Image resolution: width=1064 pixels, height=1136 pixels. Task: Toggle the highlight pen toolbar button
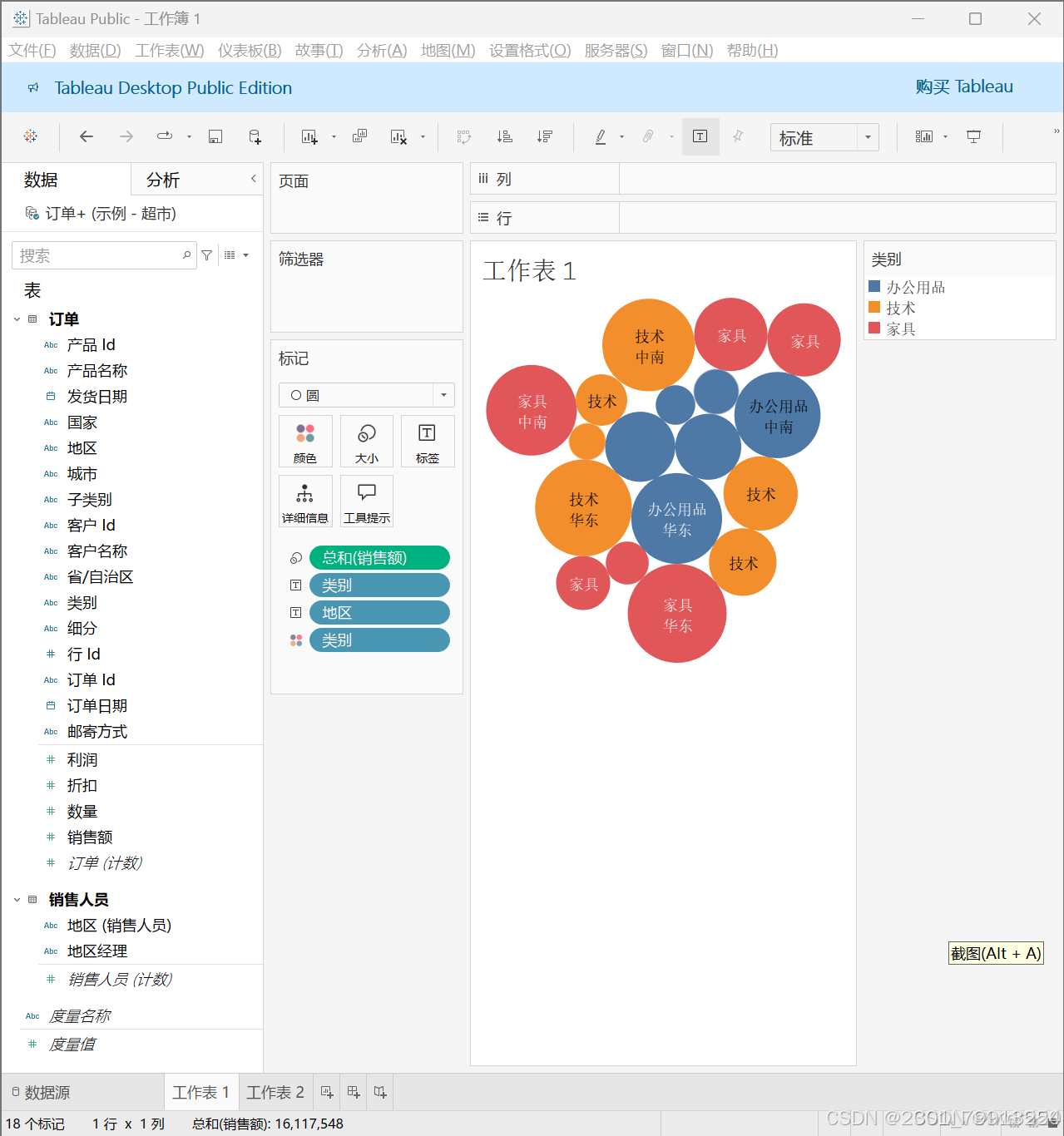(600, 136)
